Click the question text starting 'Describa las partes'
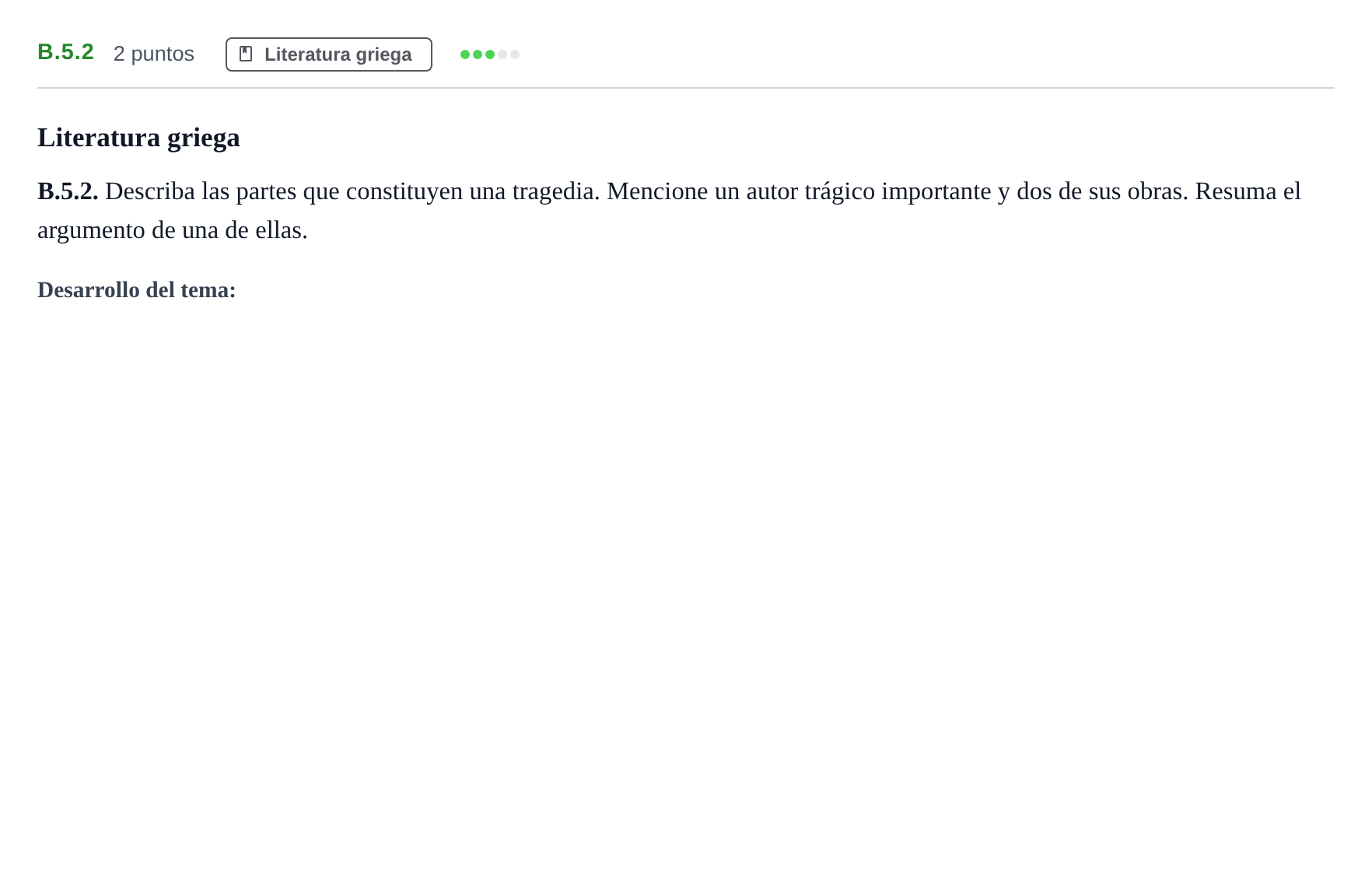 click(x=669, y=210)
